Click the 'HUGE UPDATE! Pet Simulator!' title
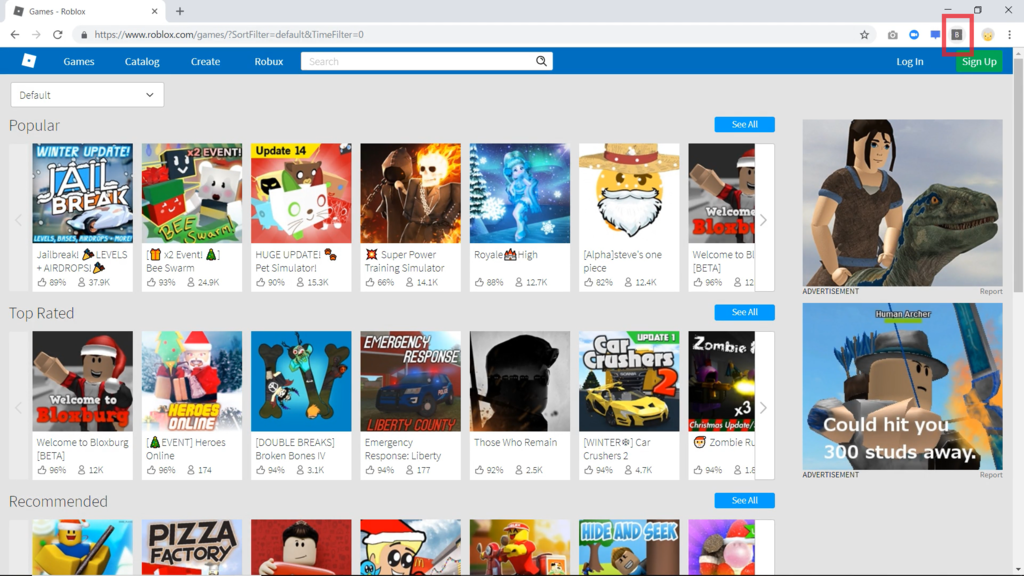Viewport: 1024px width, 576px height. (296, 261)
